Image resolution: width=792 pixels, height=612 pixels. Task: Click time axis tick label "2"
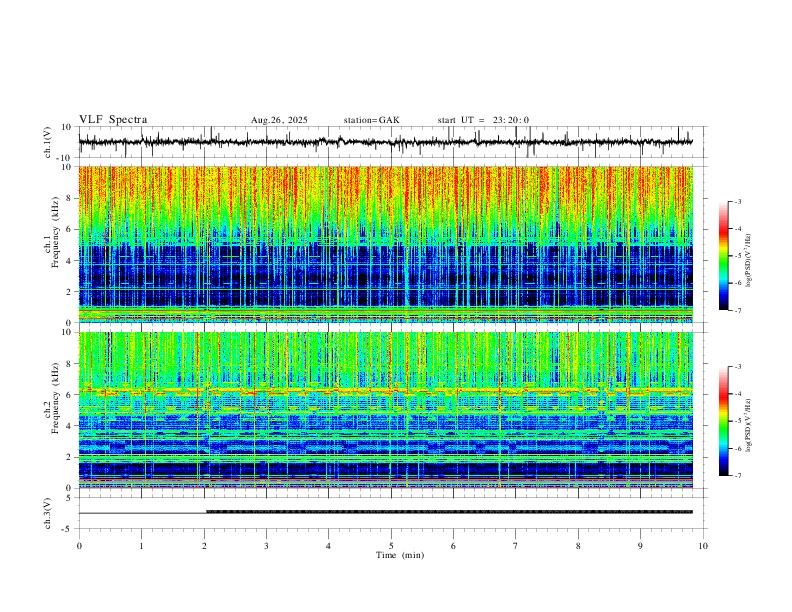(204, 546)
